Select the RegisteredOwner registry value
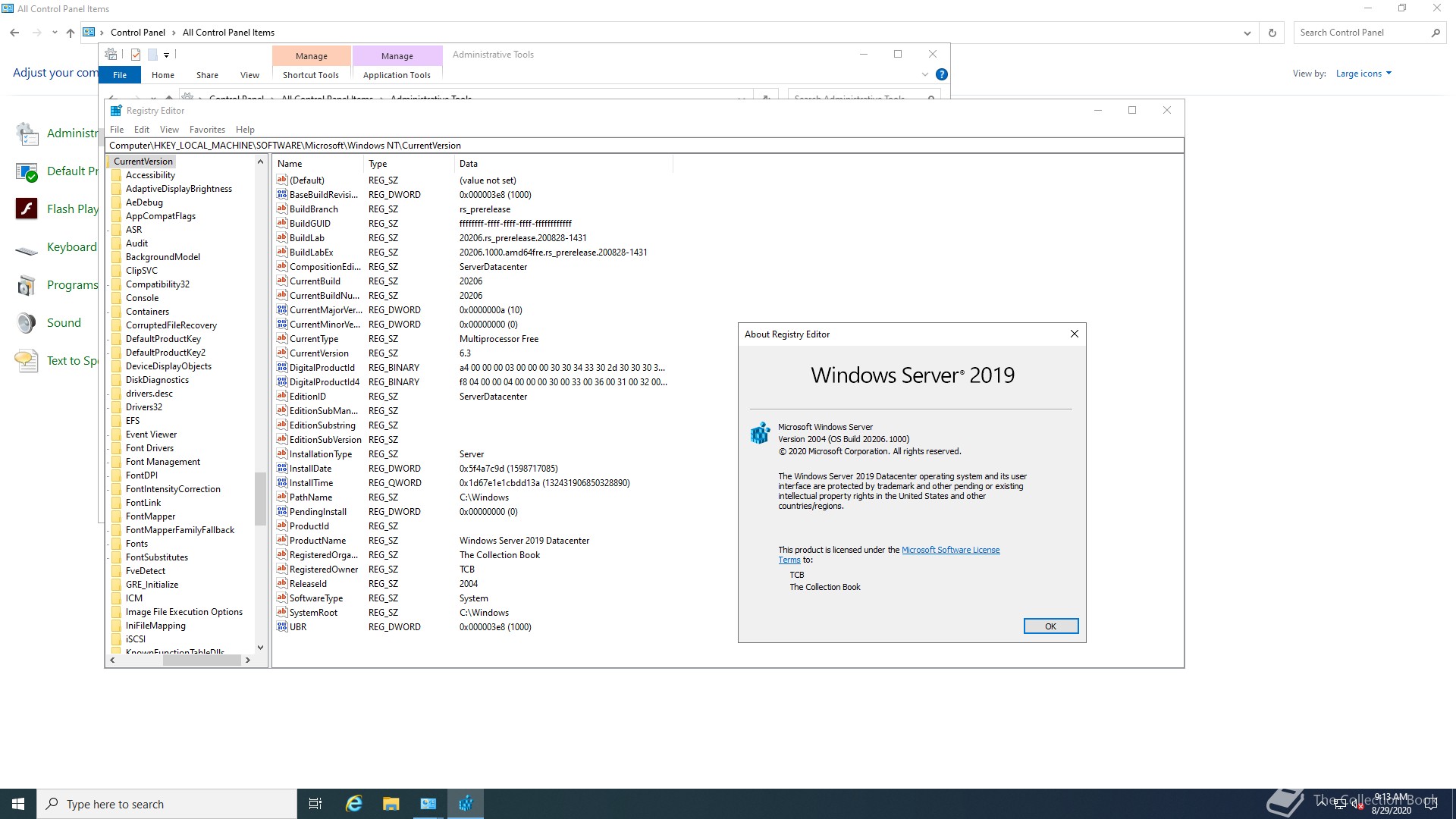This screenshot has height=819, width=1456. [x=324, y=570]
